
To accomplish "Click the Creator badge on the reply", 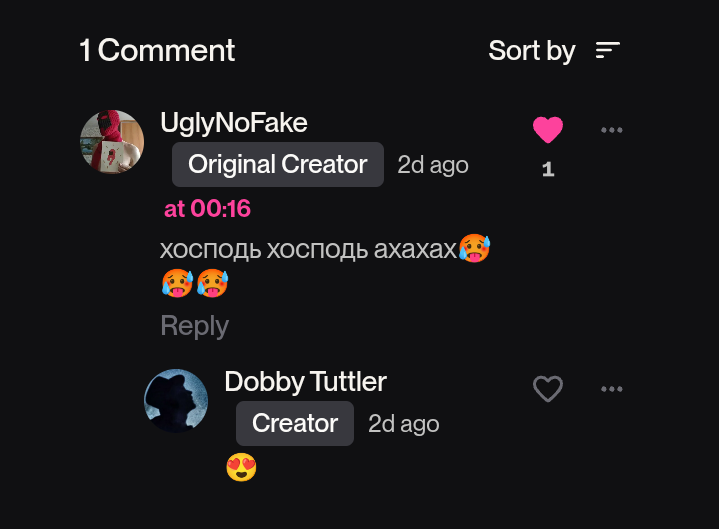I will (295, 423).
